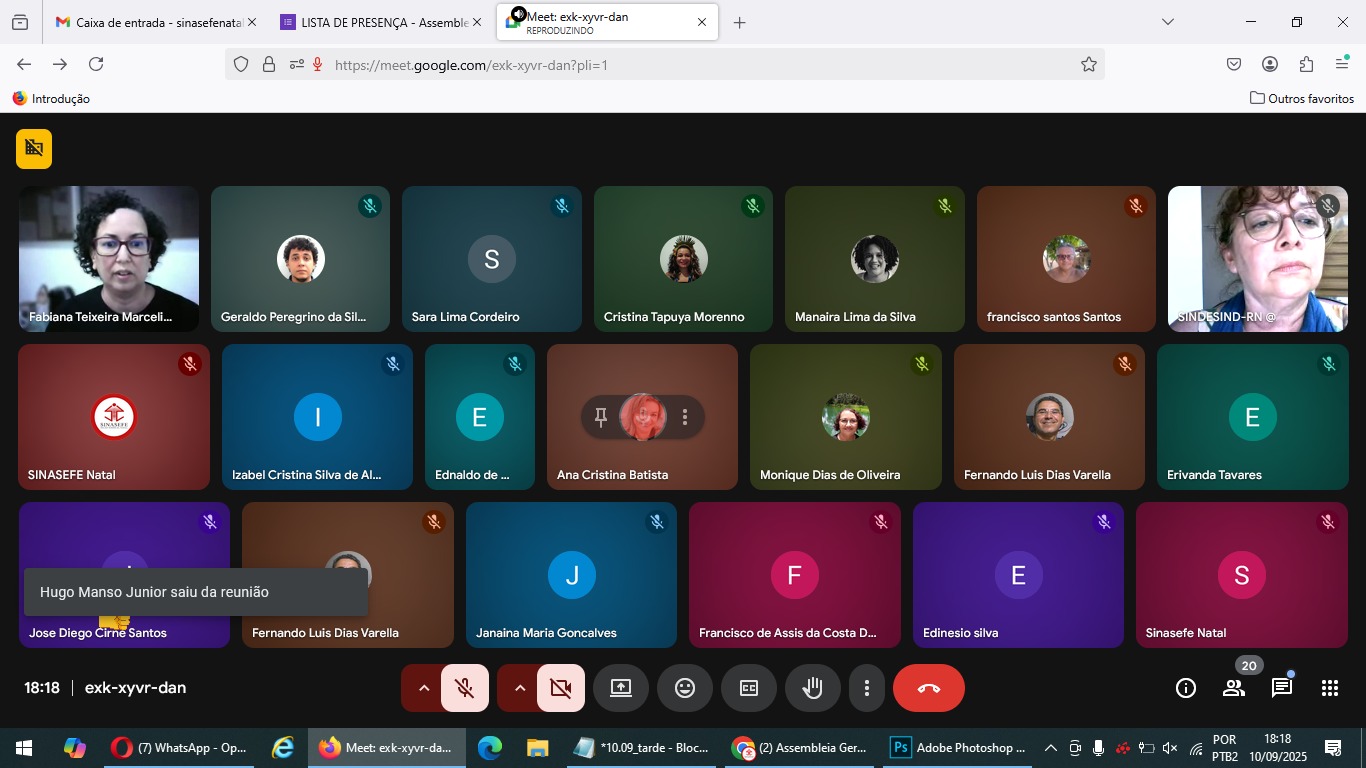Open the Firefox account icon
Screen dimensions: 1366x768
coord(1270,64)
